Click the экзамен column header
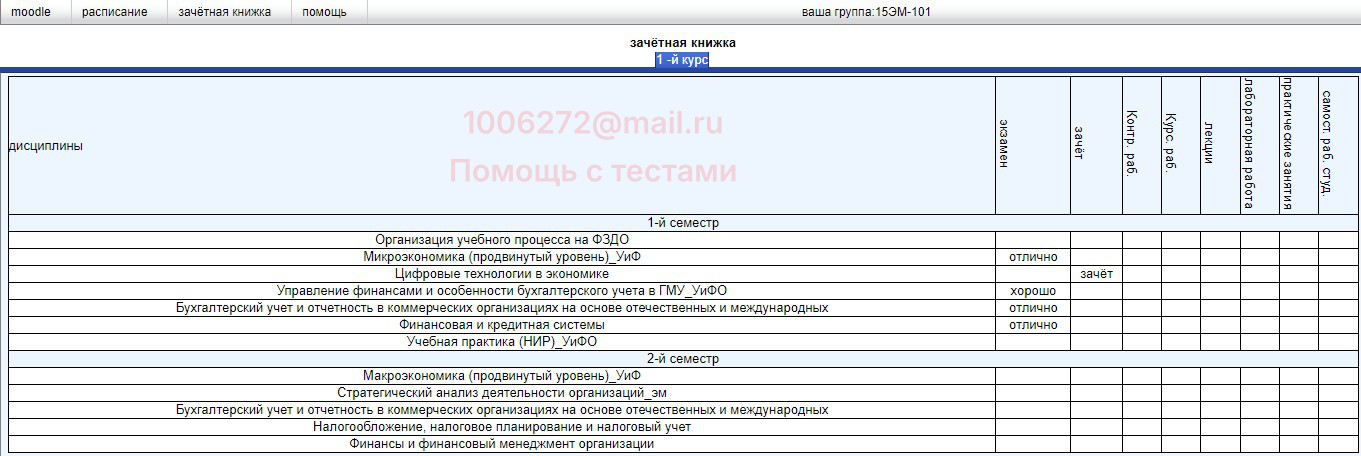The width and height of the screenshot is (1361, 456). (1003, 146)
